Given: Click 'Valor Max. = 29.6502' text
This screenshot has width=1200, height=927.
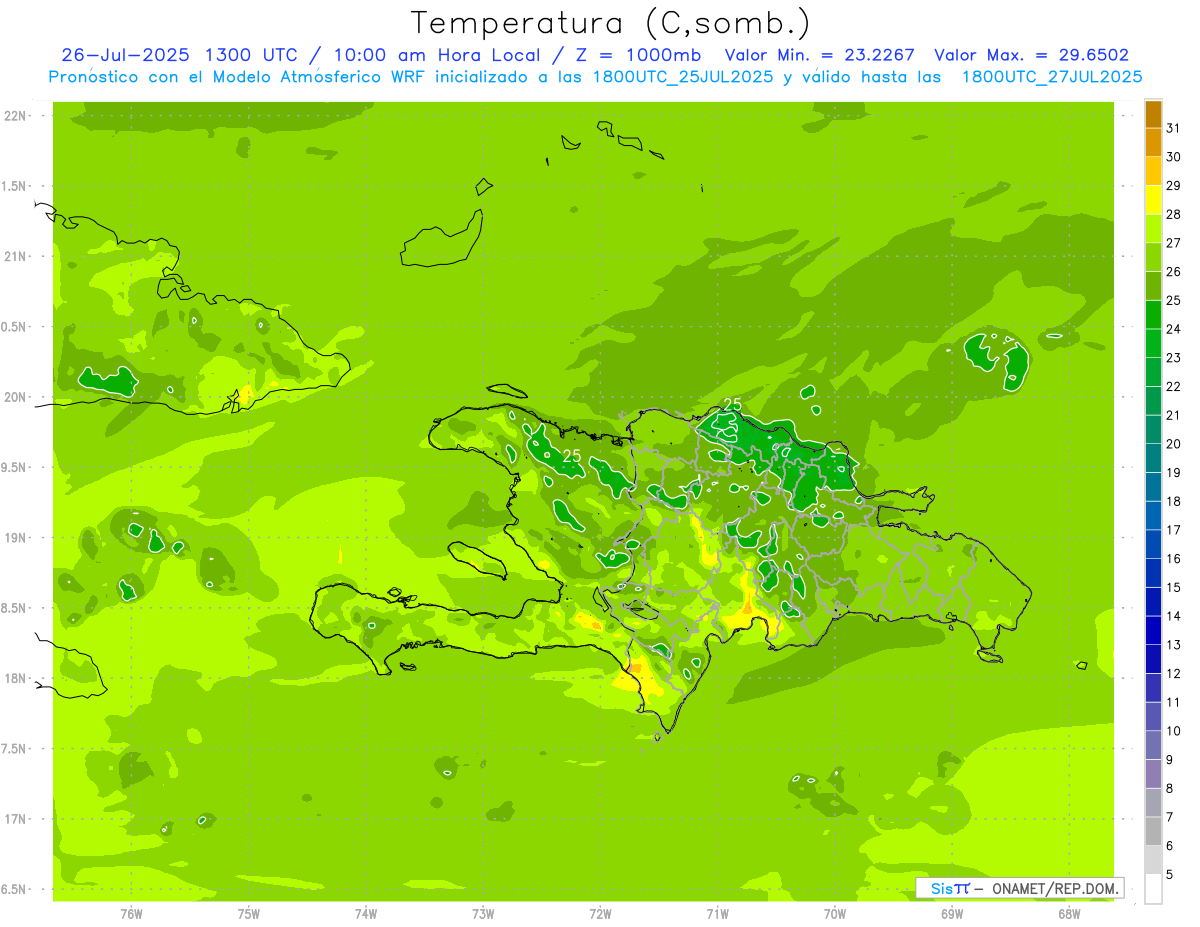Looking at the screenshot, I should coord(1032,55).
